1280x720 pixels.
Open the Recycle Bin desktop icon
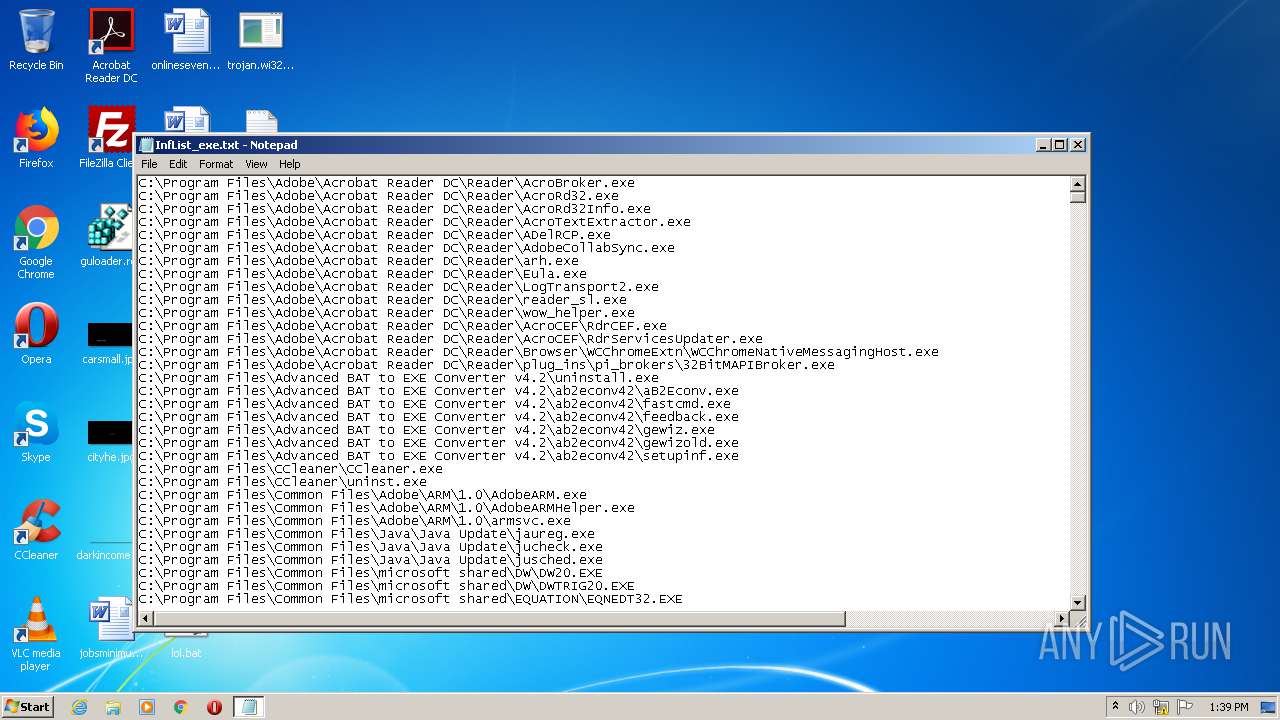click(x=36, y=41)
